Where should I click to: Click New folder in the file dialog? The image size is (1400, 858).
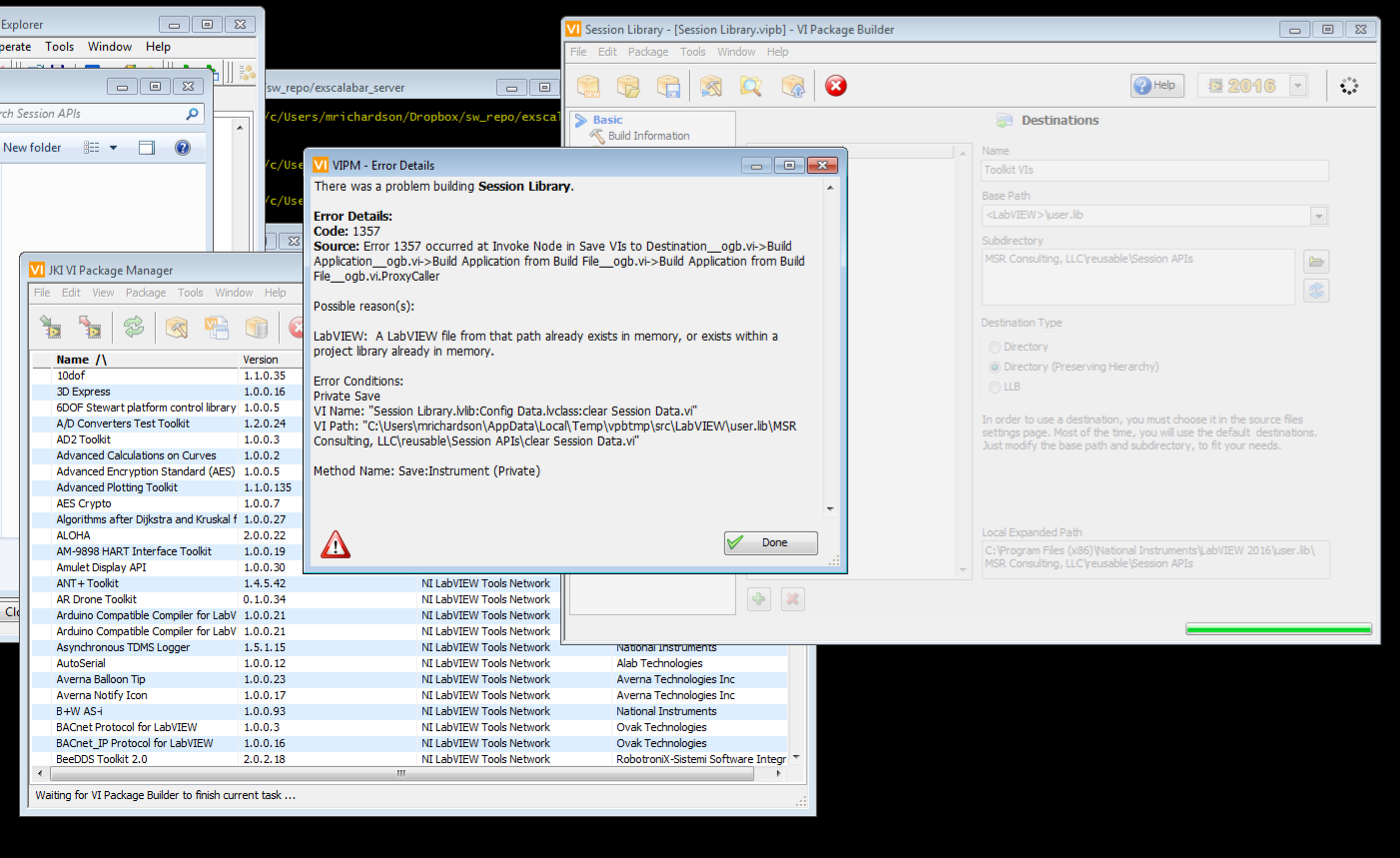click(32, 147)
